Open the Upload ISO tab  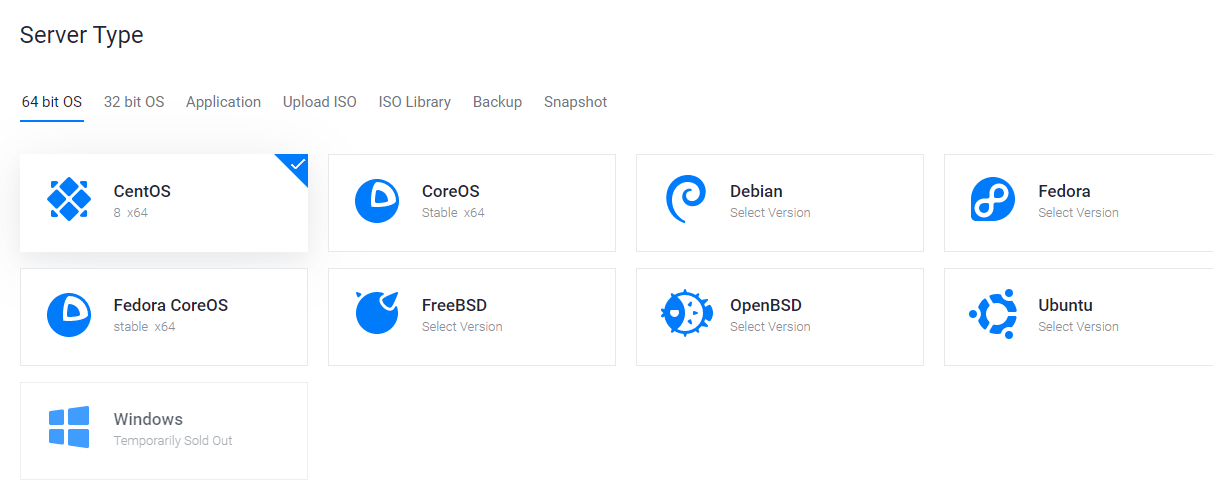(320, 102)
